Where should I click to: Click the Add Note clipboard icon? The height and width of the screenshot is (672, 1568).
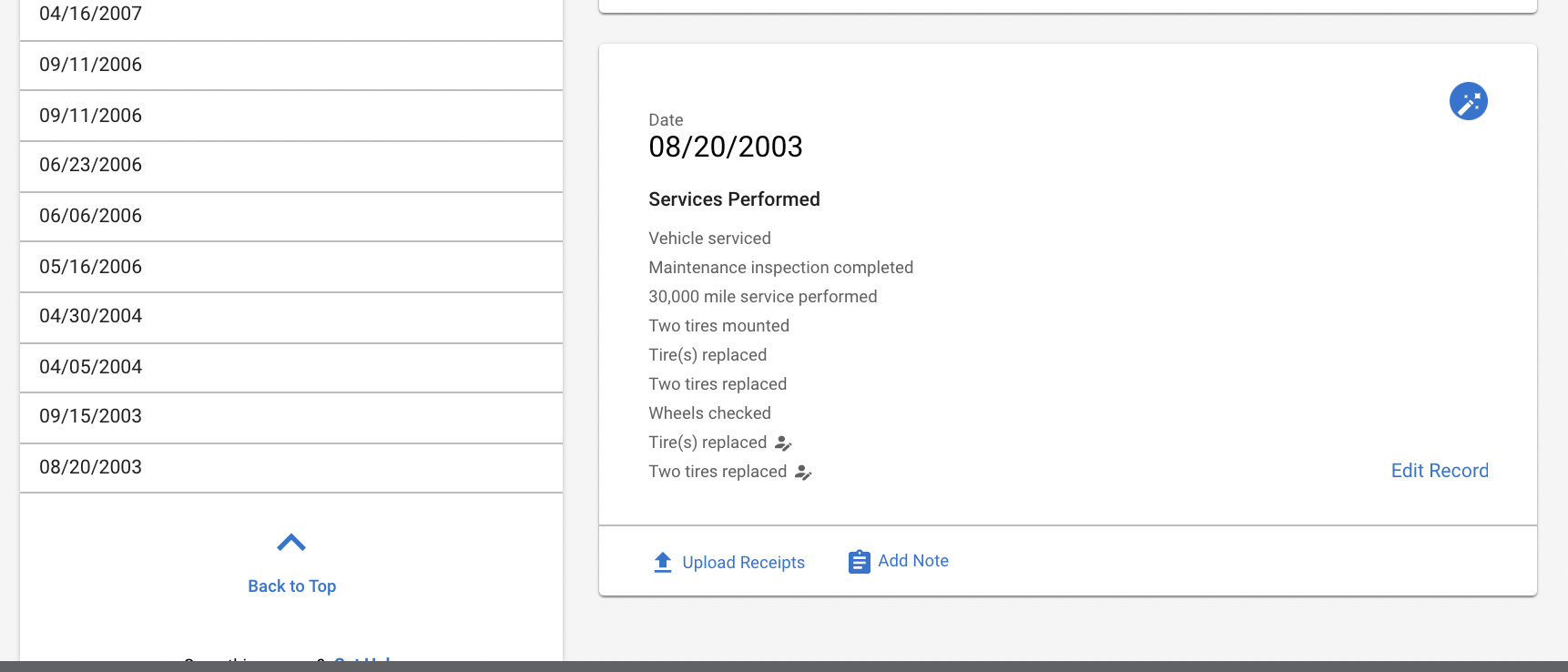859,562
